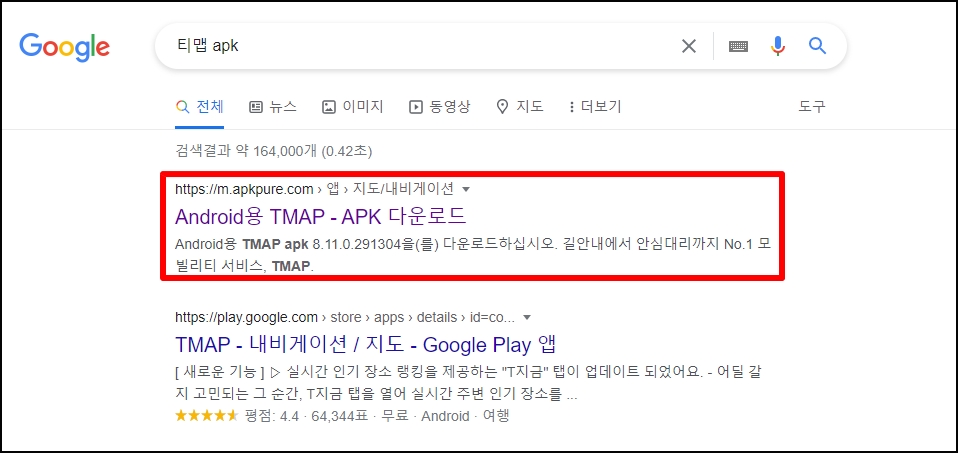Screen dimensions: 958x453
Task: Switch to the 동영상 tab
Action: click(439, 107)
